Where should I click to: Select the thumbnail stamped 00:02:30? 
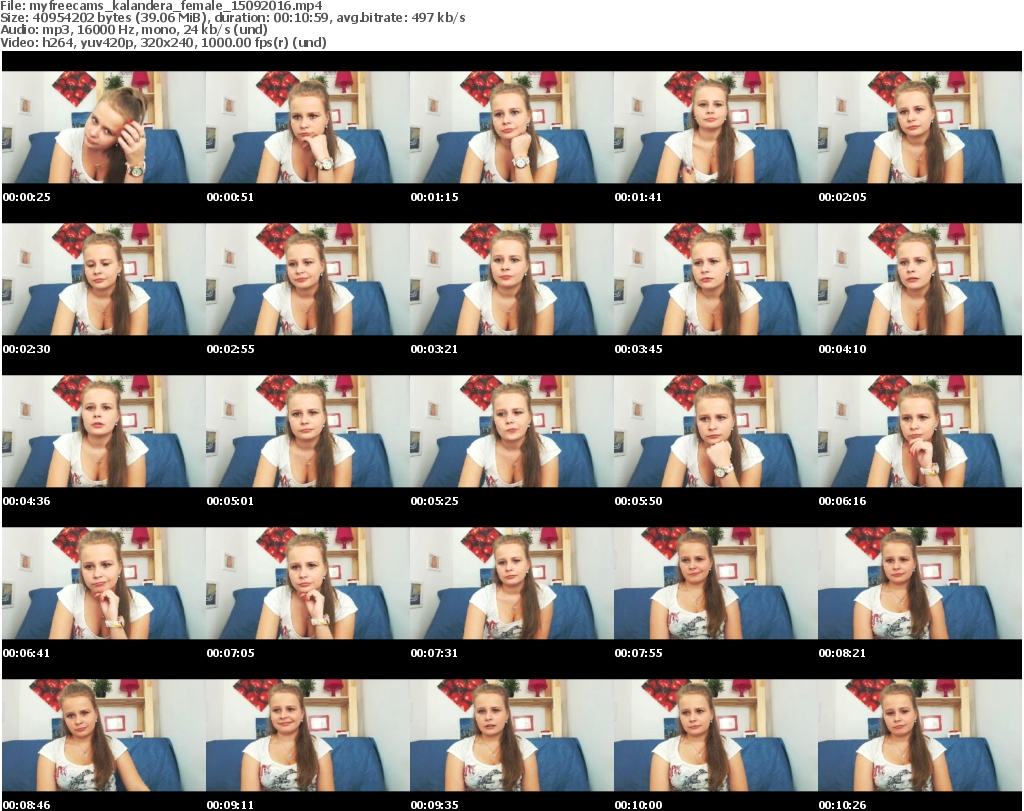(x=104, y=279)
